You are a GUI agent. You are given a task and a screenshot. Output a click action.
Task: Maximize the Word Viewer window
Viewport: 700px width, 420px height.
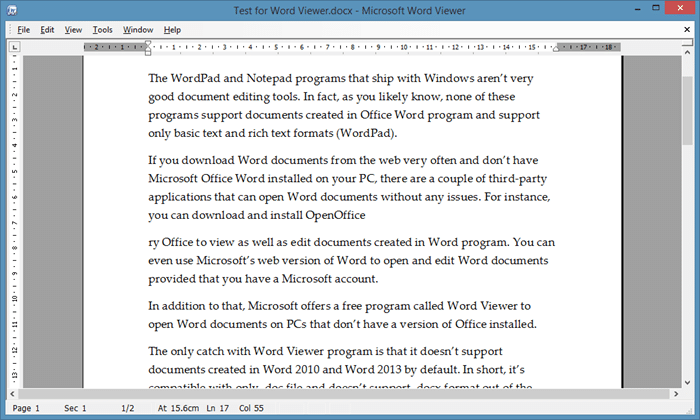(655, 8)
